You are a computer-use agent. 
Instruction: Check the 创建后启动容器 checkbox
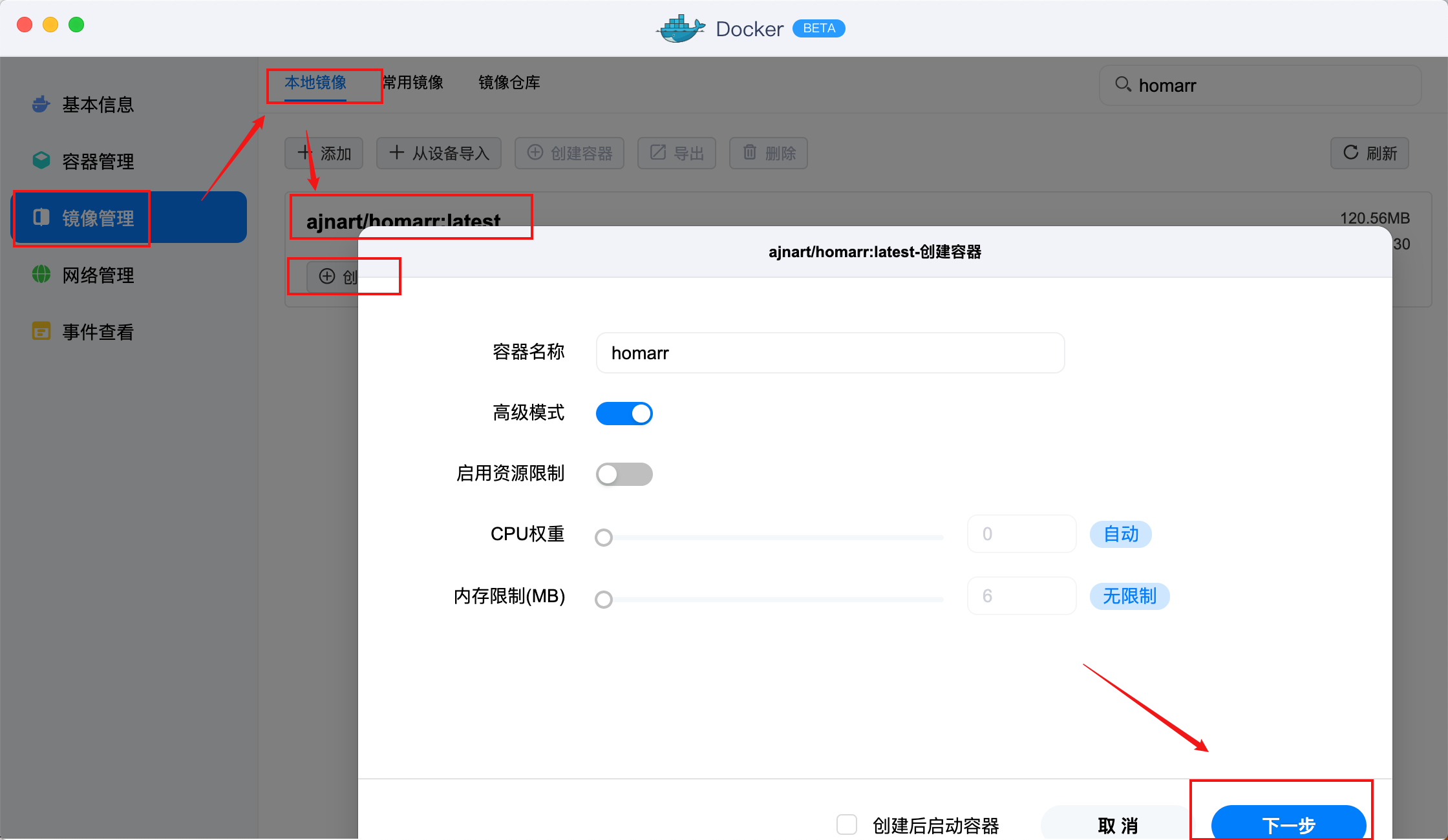point(847,824)
